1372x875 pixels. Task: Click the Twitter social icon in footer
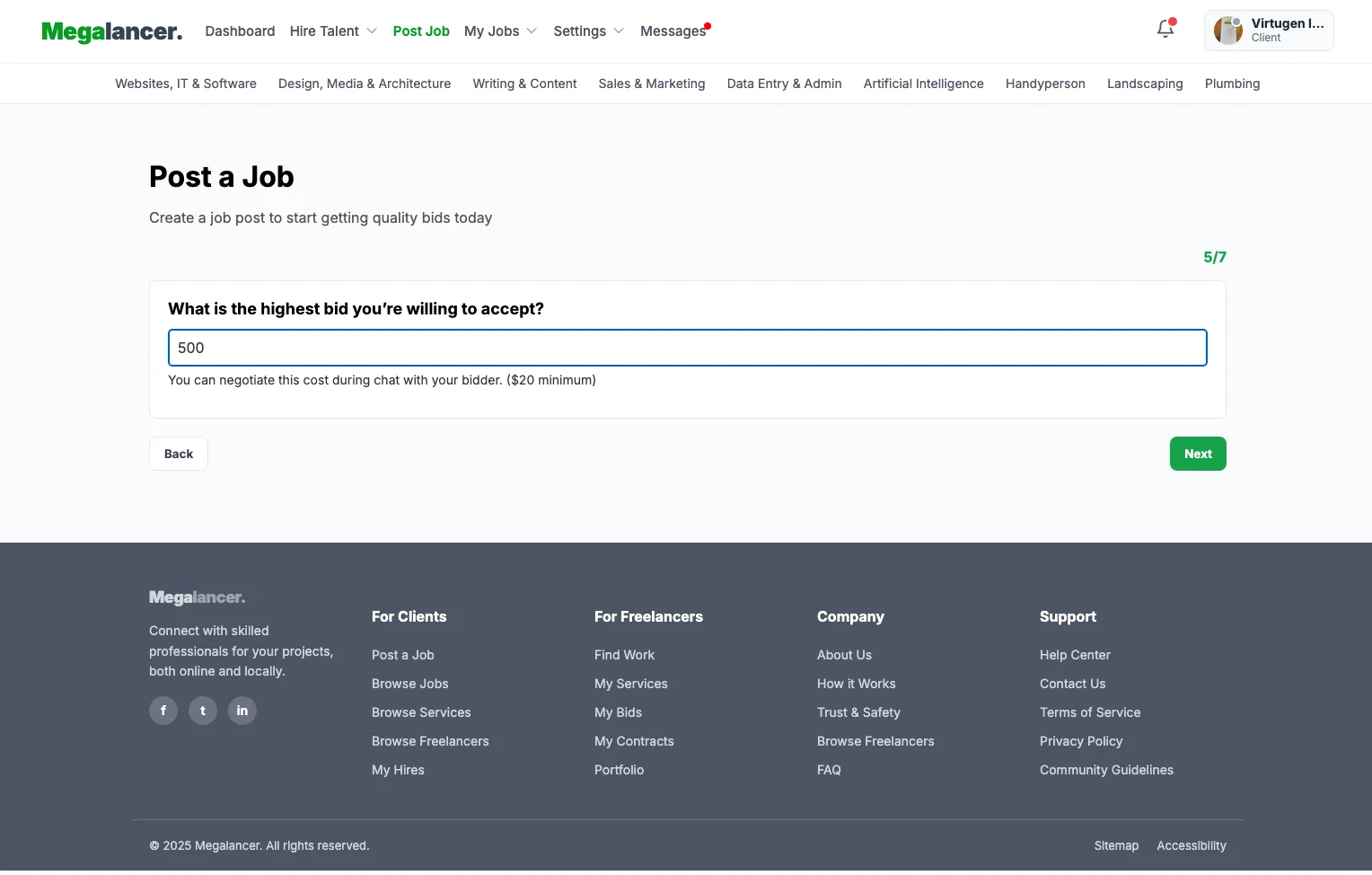coord(203,711)
